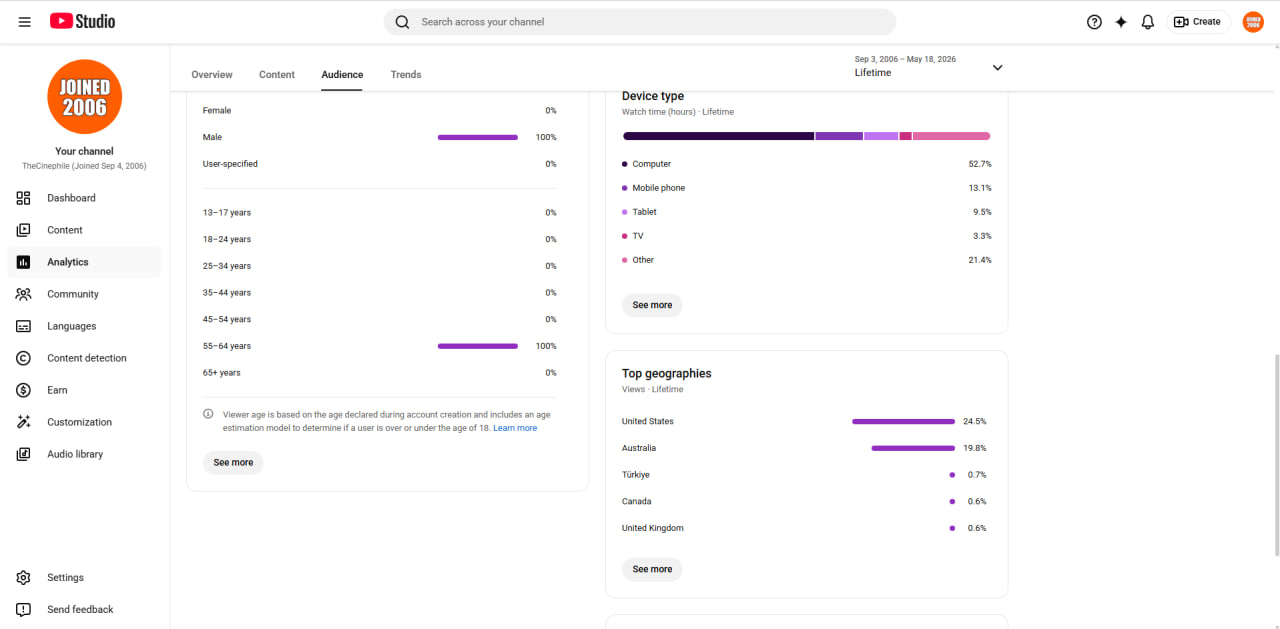Click the account avatar menu
Screen dimensions: 1280x629
(1253, 22)
